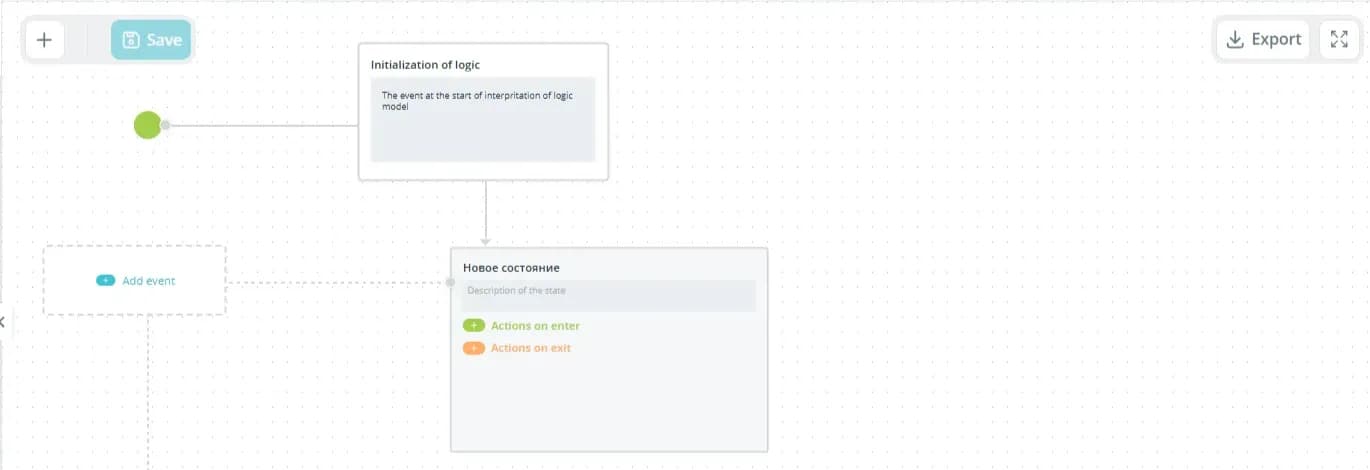Save the logic model
Screen dimensions: 1370x470
tap(151, 40)
